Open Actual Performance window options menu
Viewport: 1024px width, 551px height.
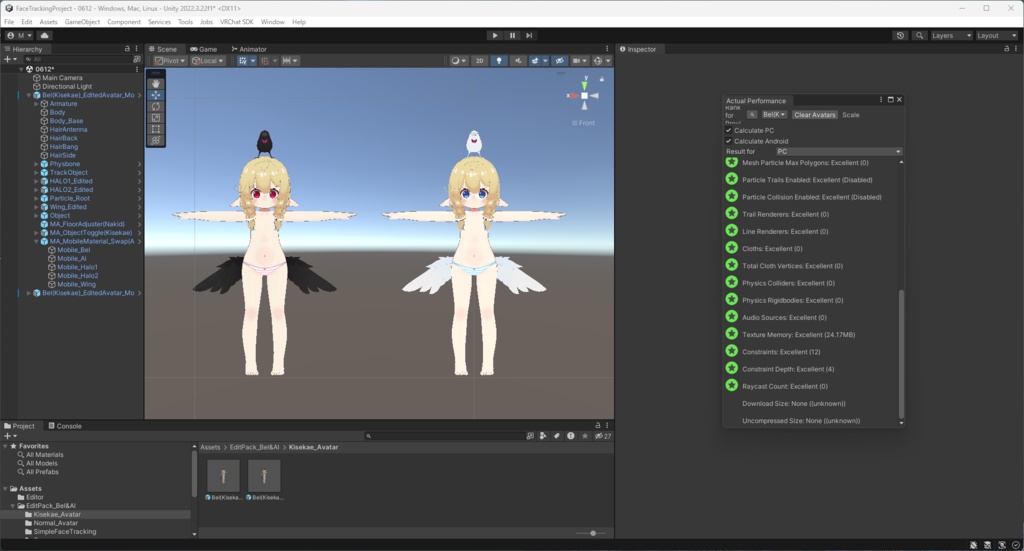pos(881,99)
